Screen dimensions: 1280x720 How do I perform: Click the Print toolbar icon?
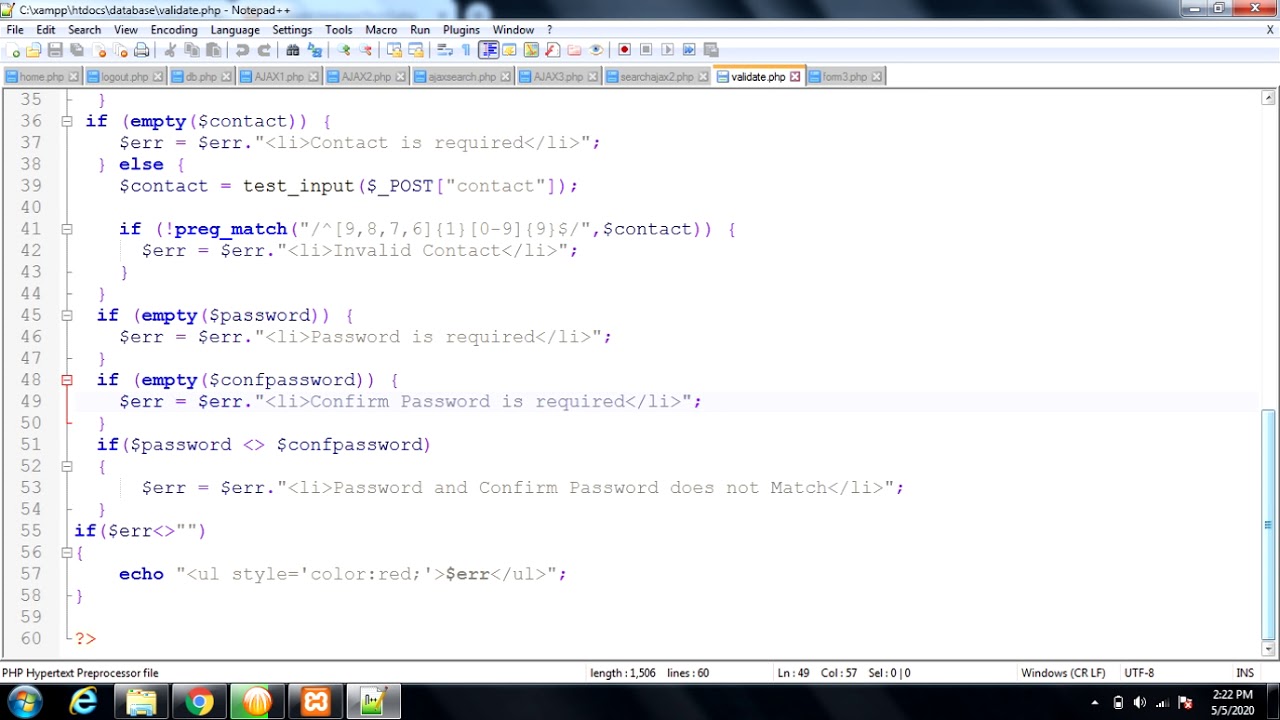141,50
